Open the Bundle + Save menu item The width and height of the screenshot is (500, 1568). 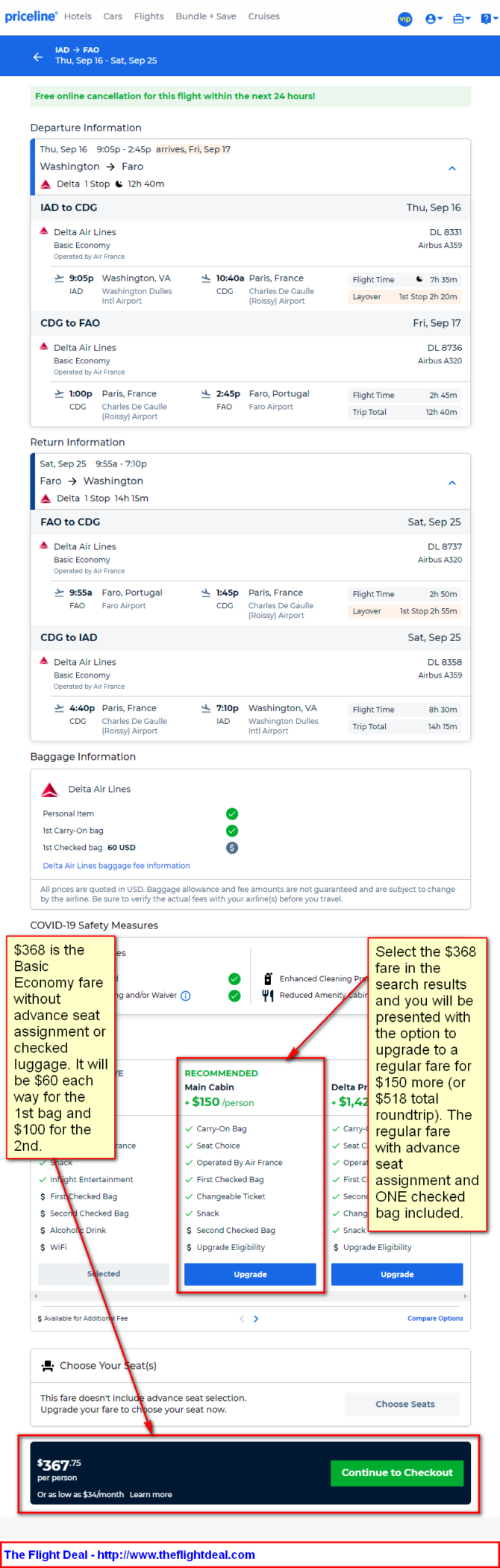(206, 16)
